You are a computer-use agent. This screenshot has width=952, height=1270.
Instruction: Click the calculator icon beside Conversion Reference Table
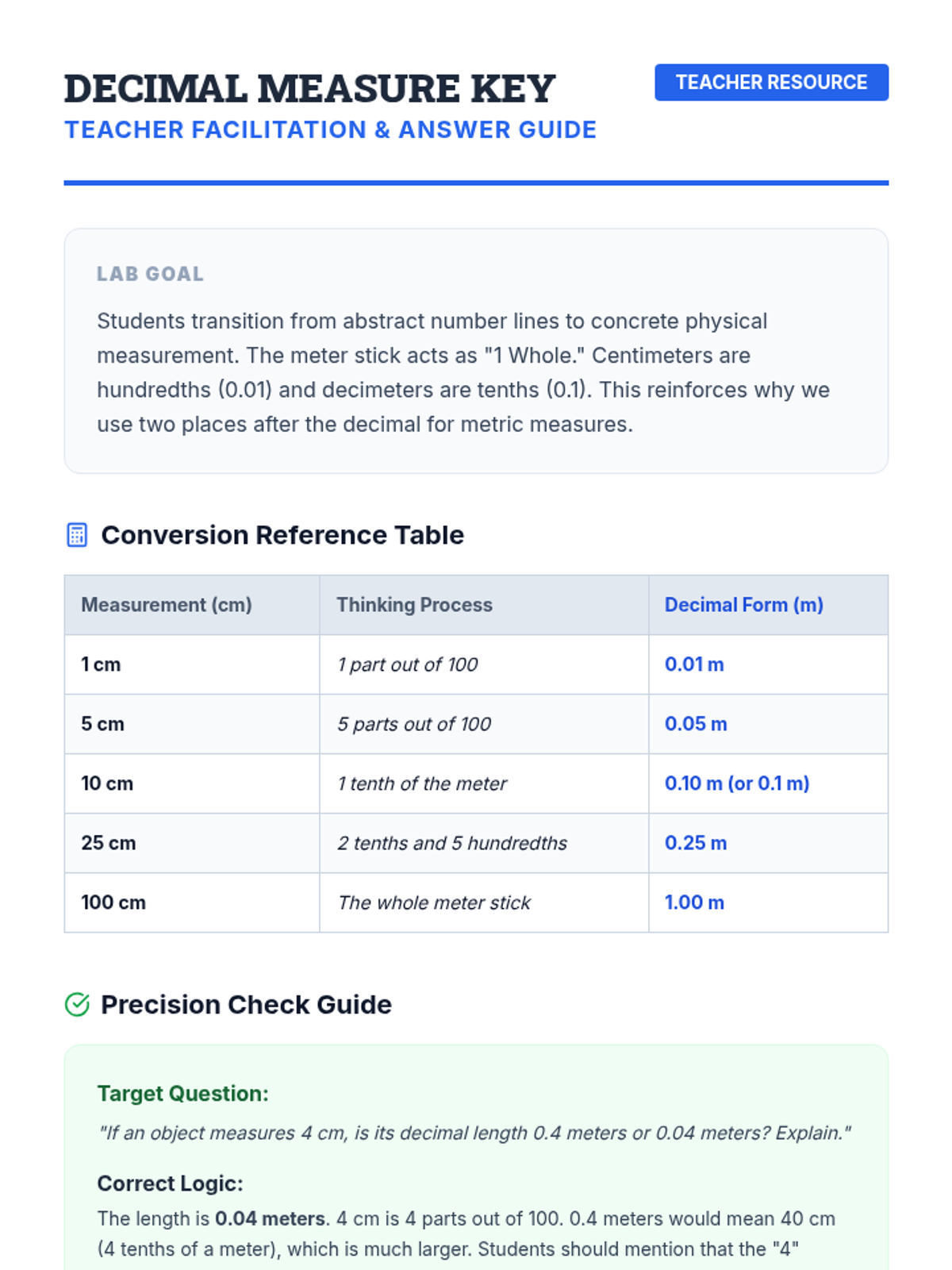tap(77, 535)
